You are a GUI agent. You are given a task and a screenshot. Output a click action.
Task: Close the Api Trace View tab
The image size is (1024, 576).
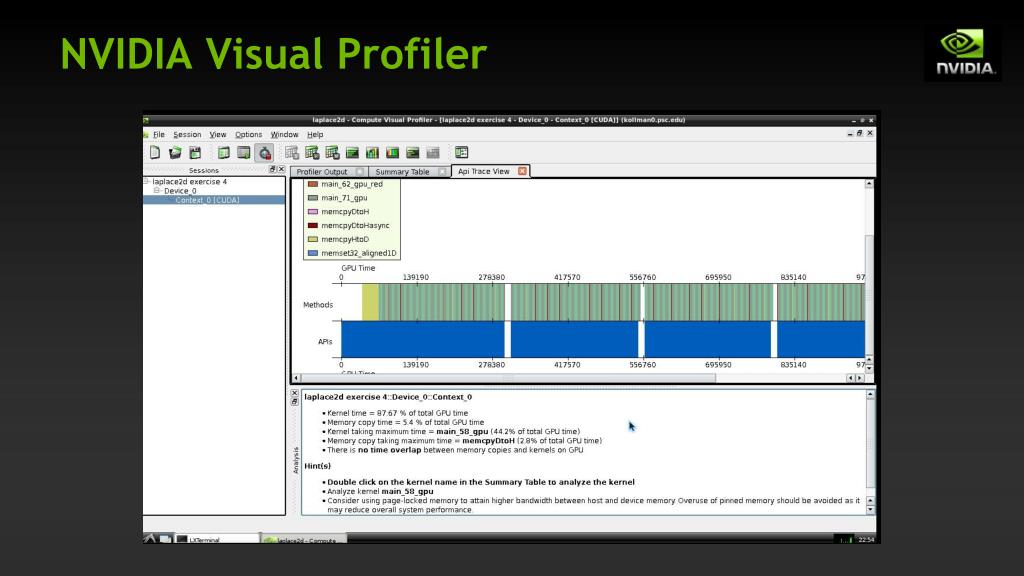coord(522,171)
